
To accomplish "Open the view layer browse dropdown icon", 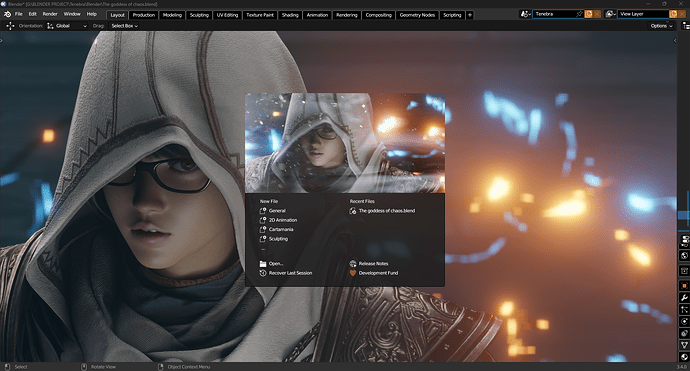I will 610,14.
